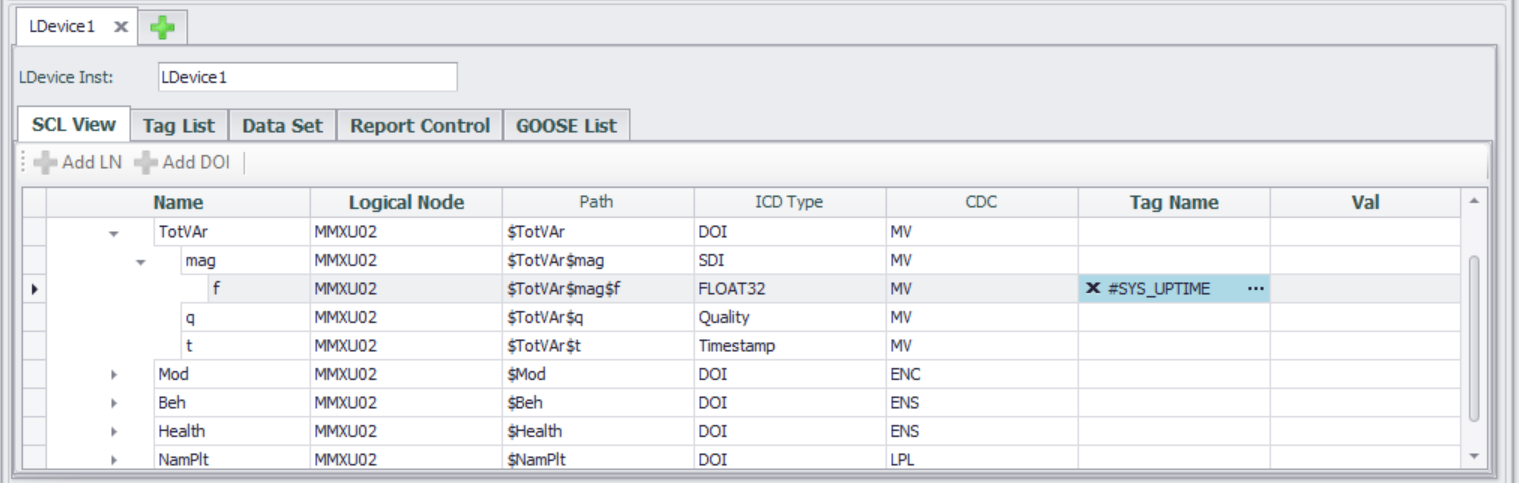Click the green plus add device tab icon
Screen dimensions: 1519x483
click(163, 28)
